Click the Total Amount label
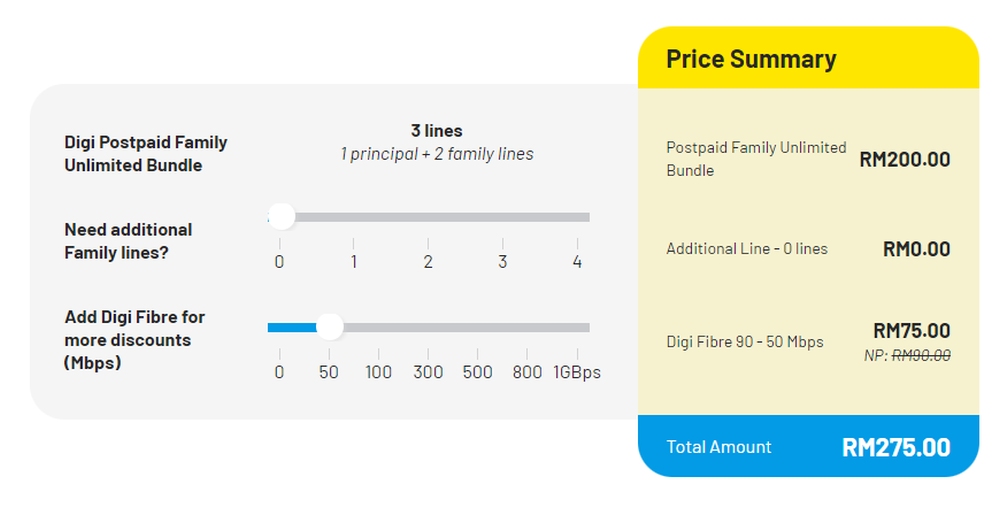1000x523 pixels. point(719,447)
